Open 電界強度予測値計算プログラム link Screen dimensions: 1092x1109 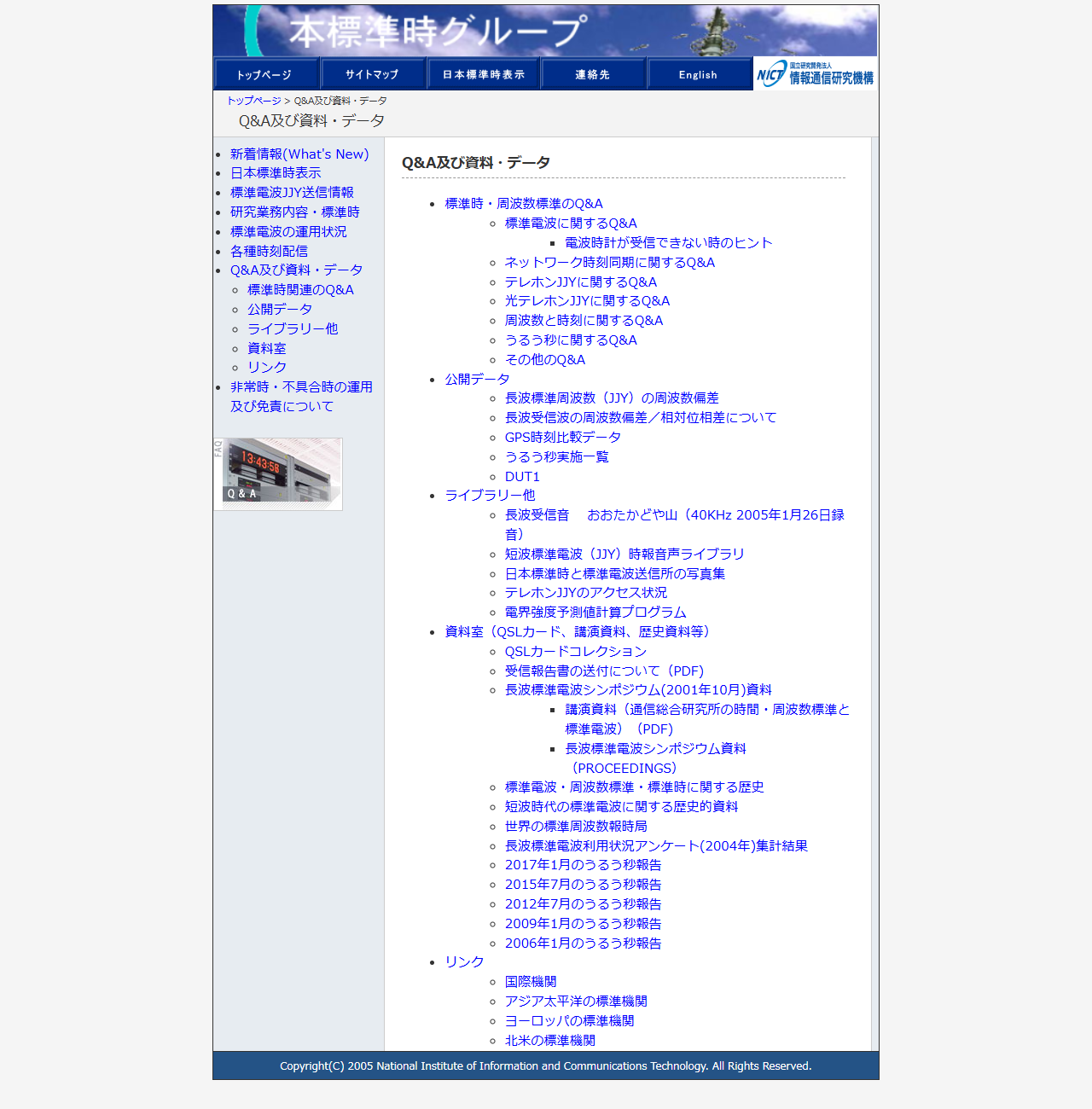pyautogui.click(x=595, y=613)
